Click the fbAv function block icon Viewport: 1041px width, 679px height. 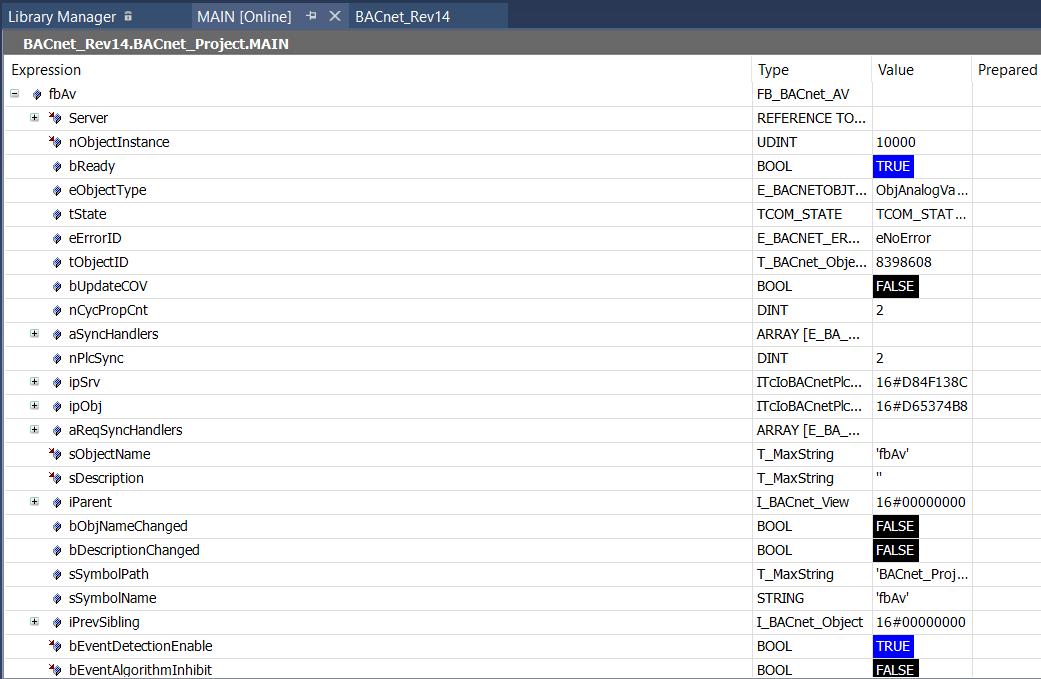[38, 94]
